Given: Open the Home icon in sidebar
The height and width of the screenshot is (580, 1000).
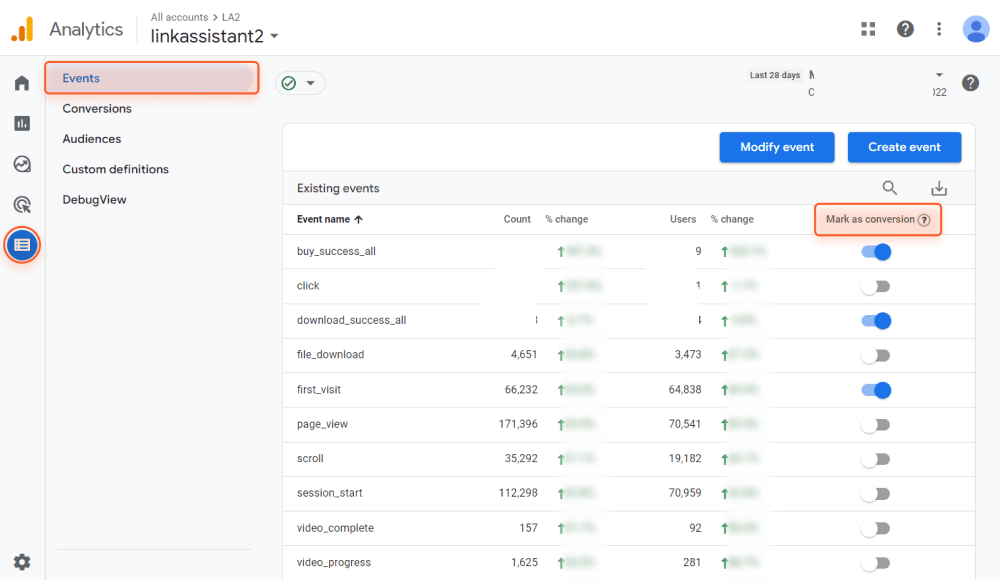Looking at the screenshot, I should (x=22, y=83).
